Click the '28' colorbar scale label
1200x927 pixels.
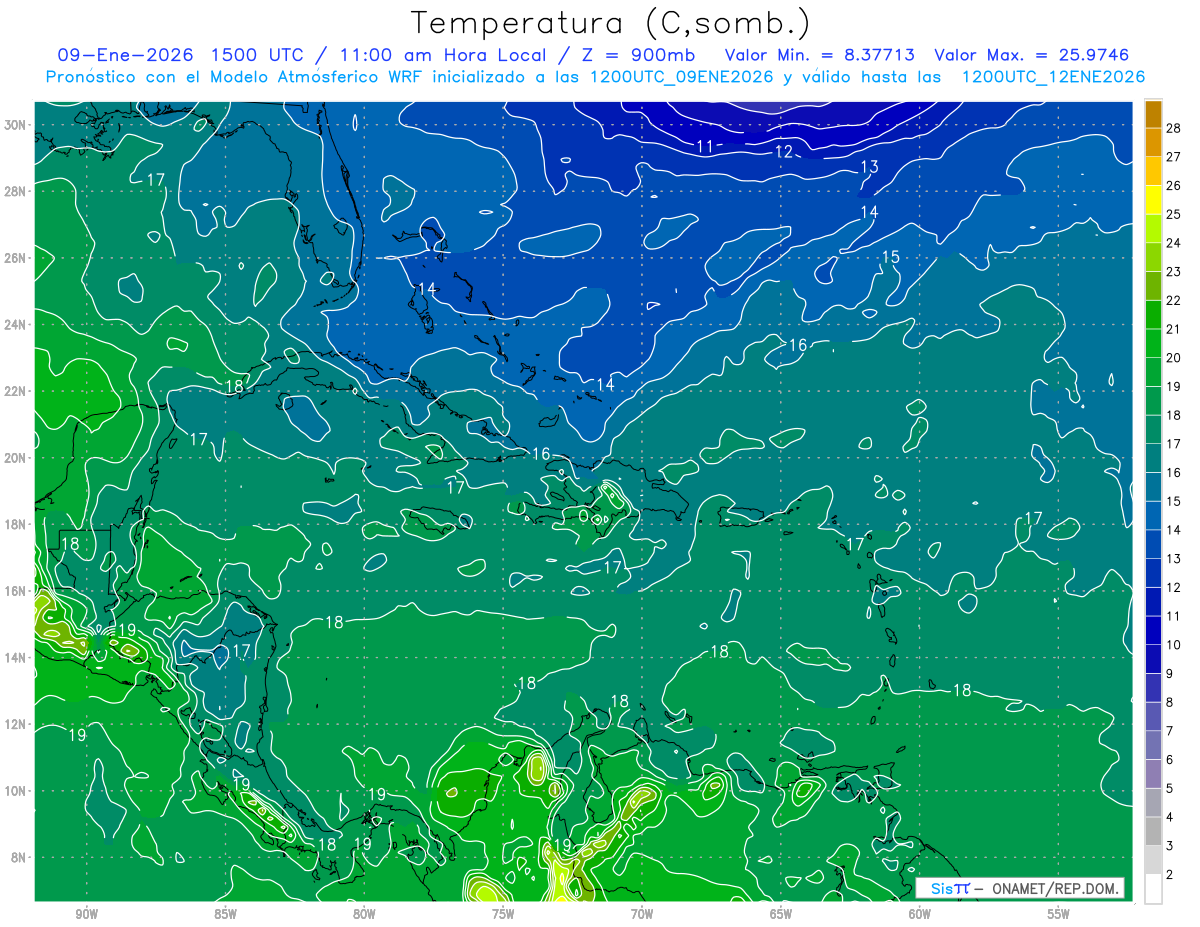[x=1174, y=128]
